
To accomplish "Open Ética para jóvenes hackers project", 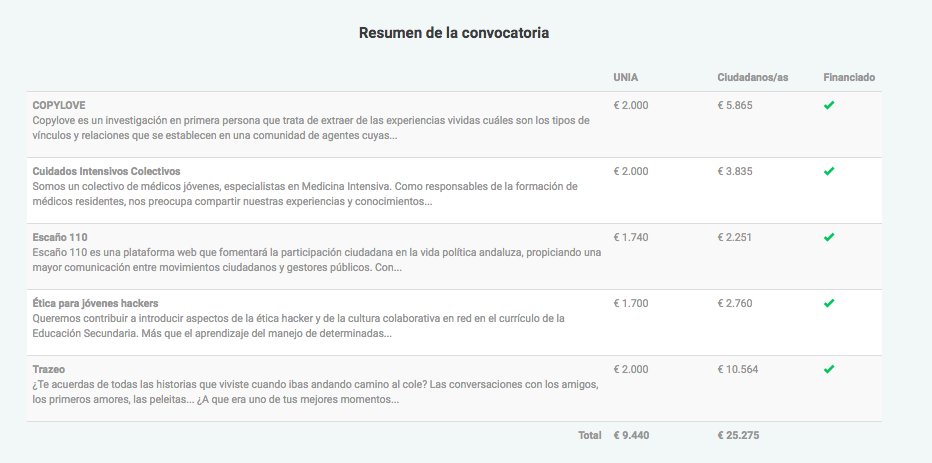I will (x=95, y=303).
